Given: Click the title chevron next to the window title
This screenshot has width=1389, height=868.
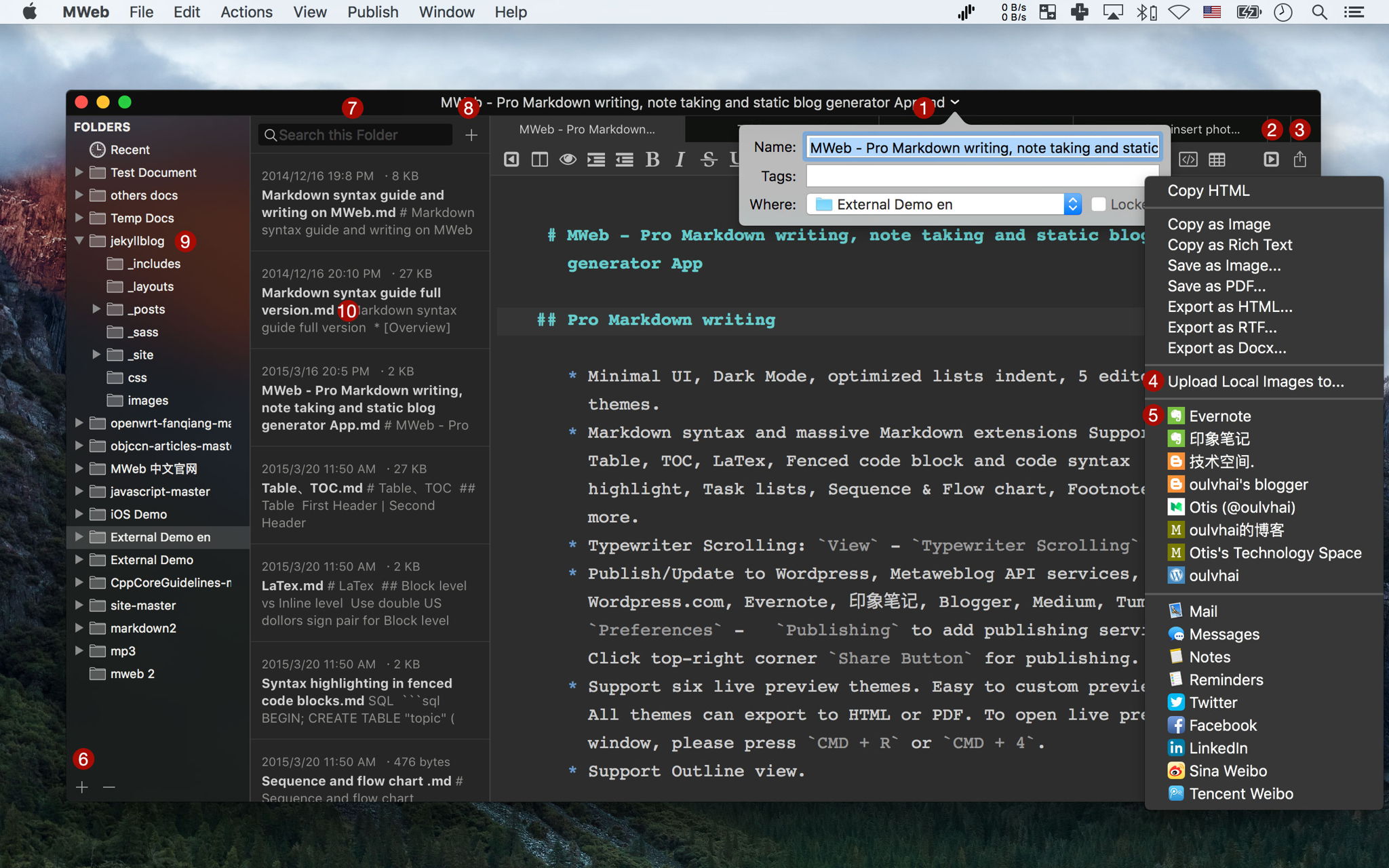Looking at the screenshot, I should (x=955, y=102).
